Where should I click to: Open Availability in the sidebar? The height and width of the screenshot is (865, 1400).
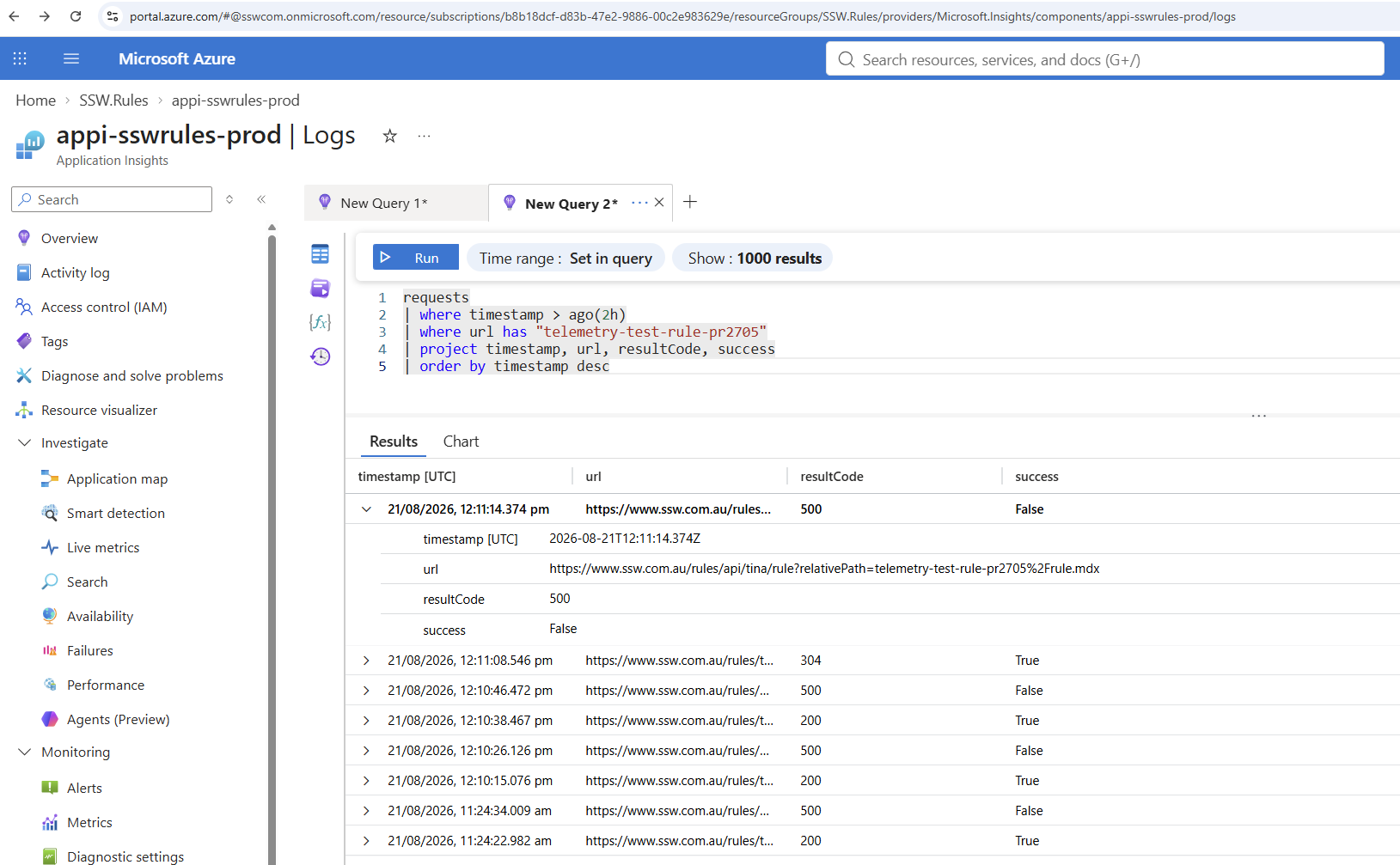[100, 616]
